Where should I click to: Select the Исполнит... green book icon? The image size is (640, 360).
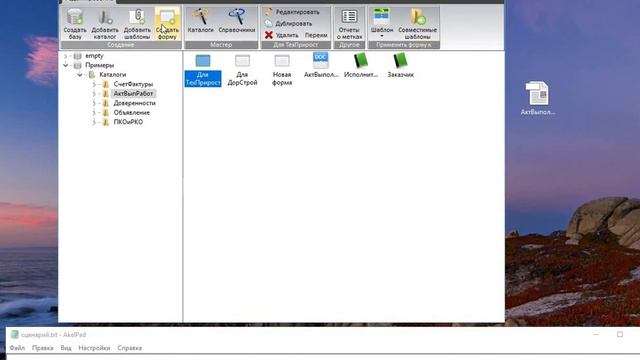tap(361, 65)
